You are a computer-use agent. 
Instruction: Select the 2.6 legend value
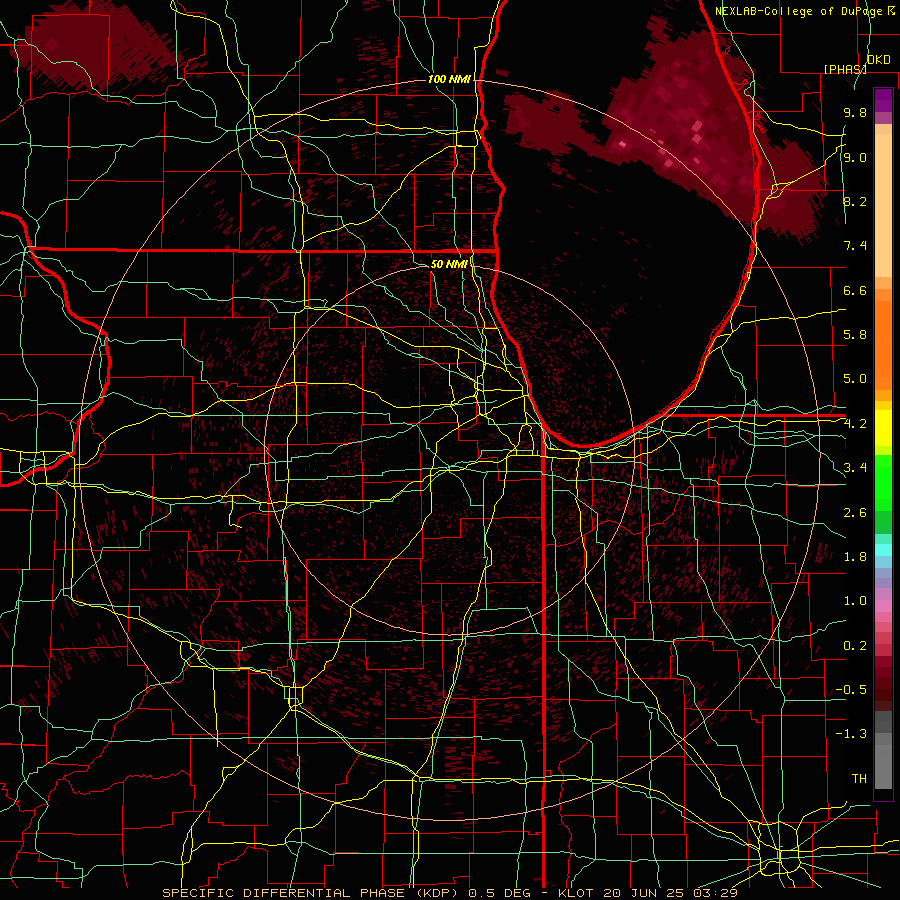tap(855, 513)
